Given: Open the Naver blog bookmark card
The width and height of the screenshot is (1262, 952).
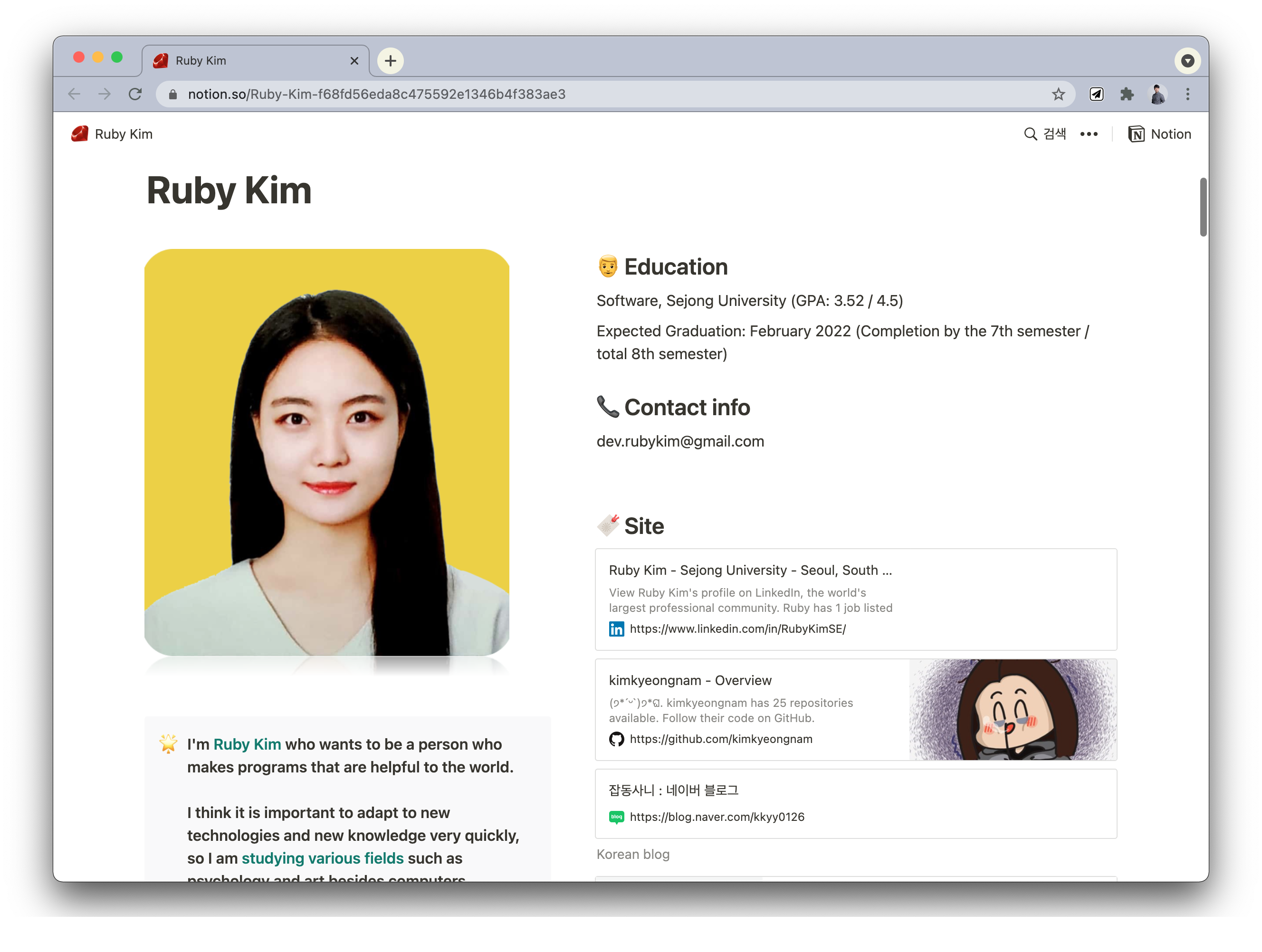Looking at the screenshot, I should pos(856,804).
